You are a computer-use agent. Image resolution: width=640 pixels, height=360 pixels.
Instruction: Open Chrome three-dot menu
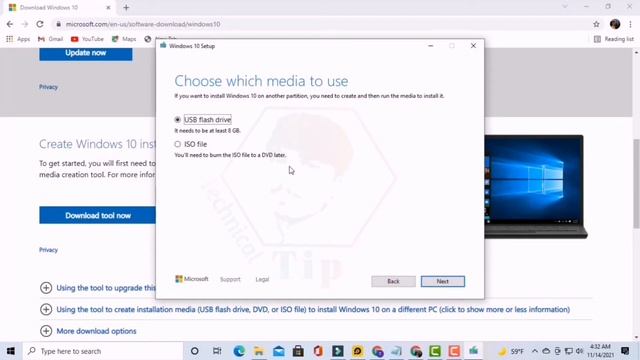click(x=631, y=24)
